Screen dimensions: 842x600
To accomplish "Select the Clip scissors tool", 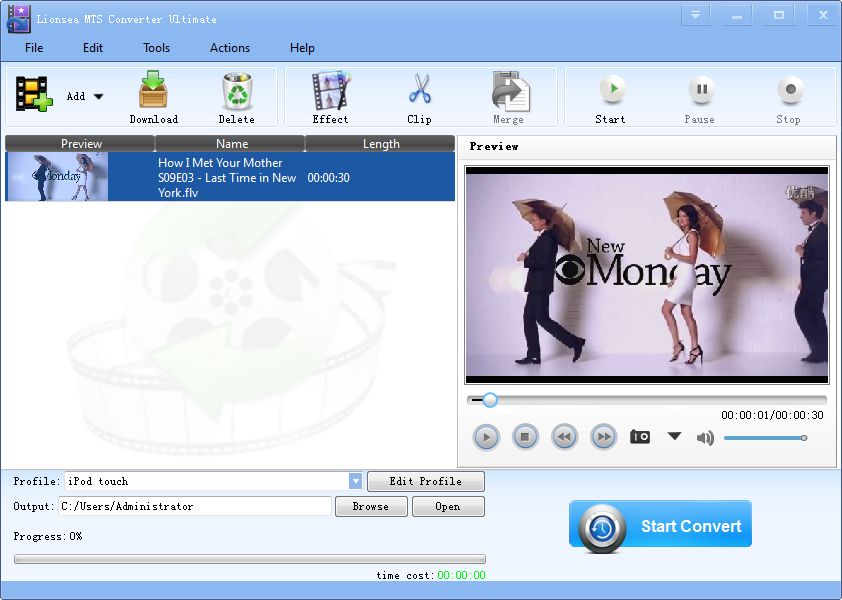I will [x=419, y=98].
